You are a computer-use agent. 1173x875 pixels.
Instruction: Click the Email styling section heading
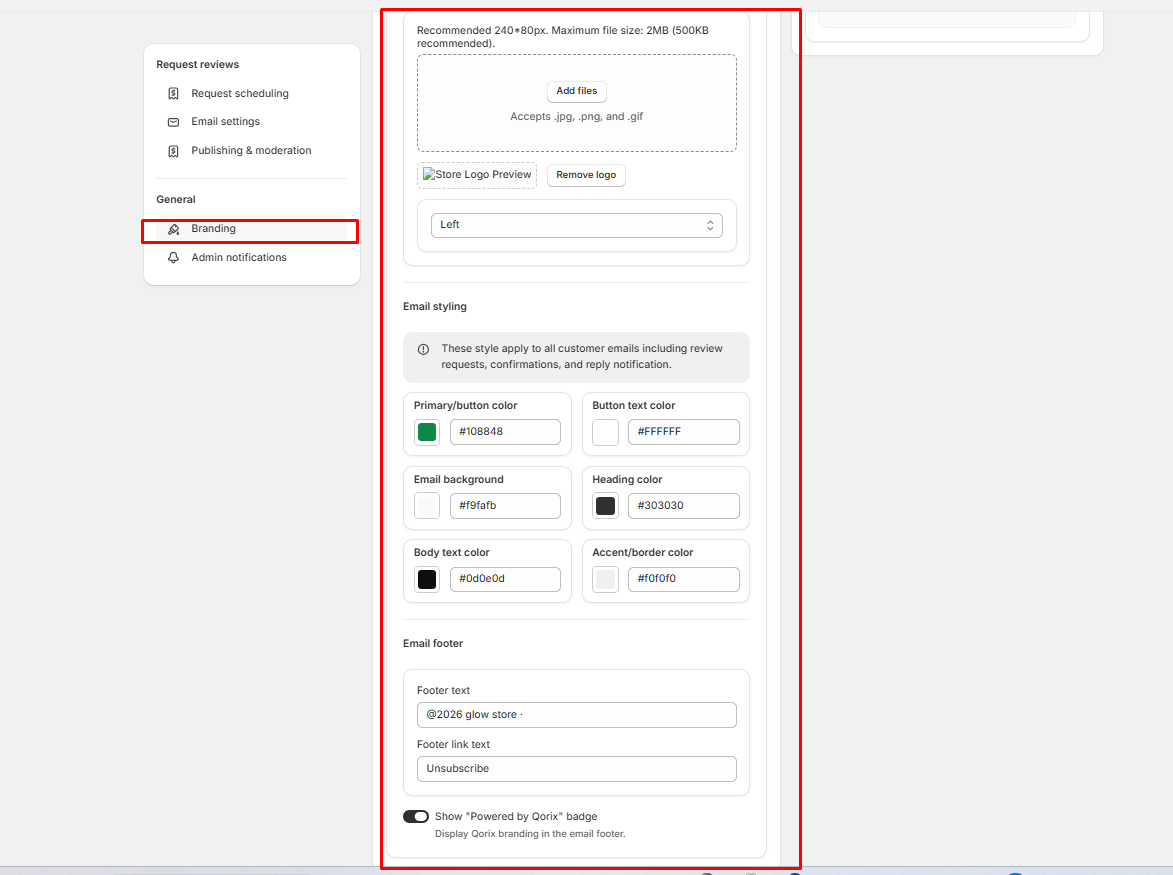pos(435,307)
